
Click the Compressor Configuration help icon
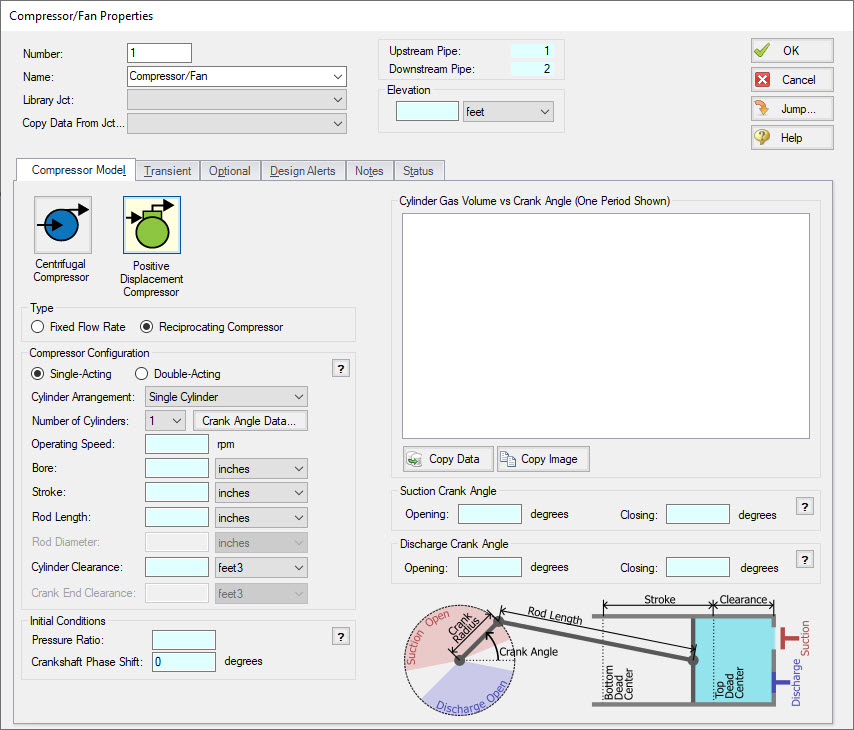point(340,369)
